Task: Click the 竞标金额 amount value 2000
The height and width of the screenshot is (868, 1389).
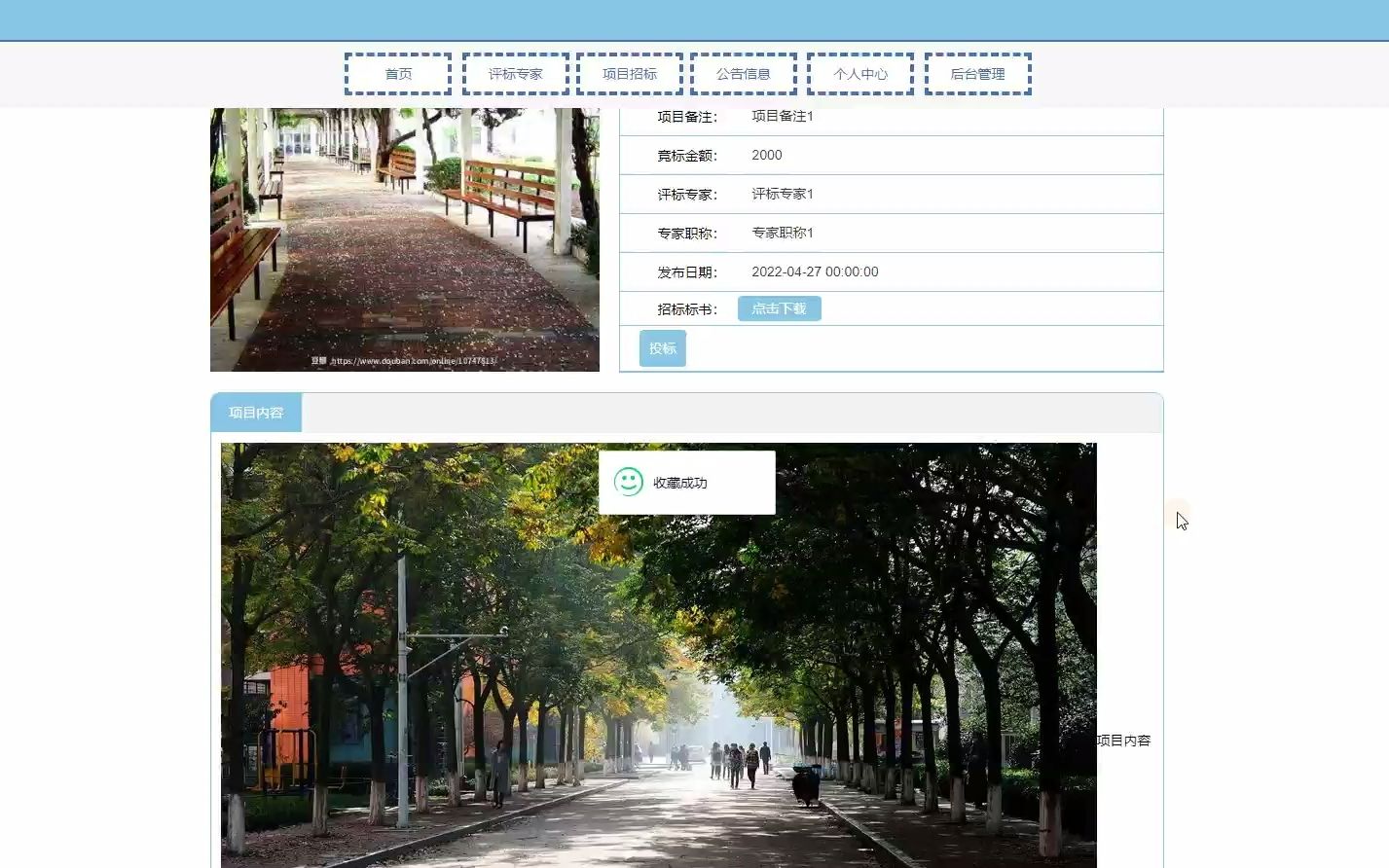Action: 766,155
